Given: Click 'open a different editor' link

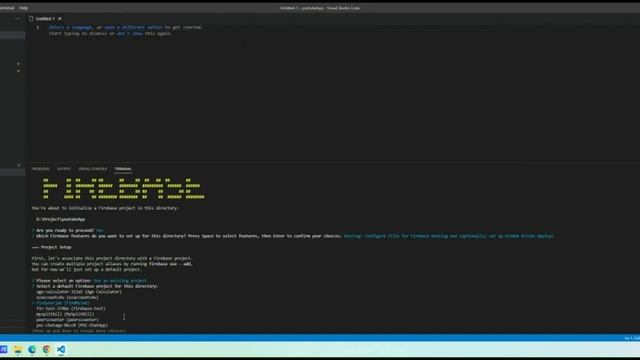Looking at the screenshot, I should [x=133, y=27].
